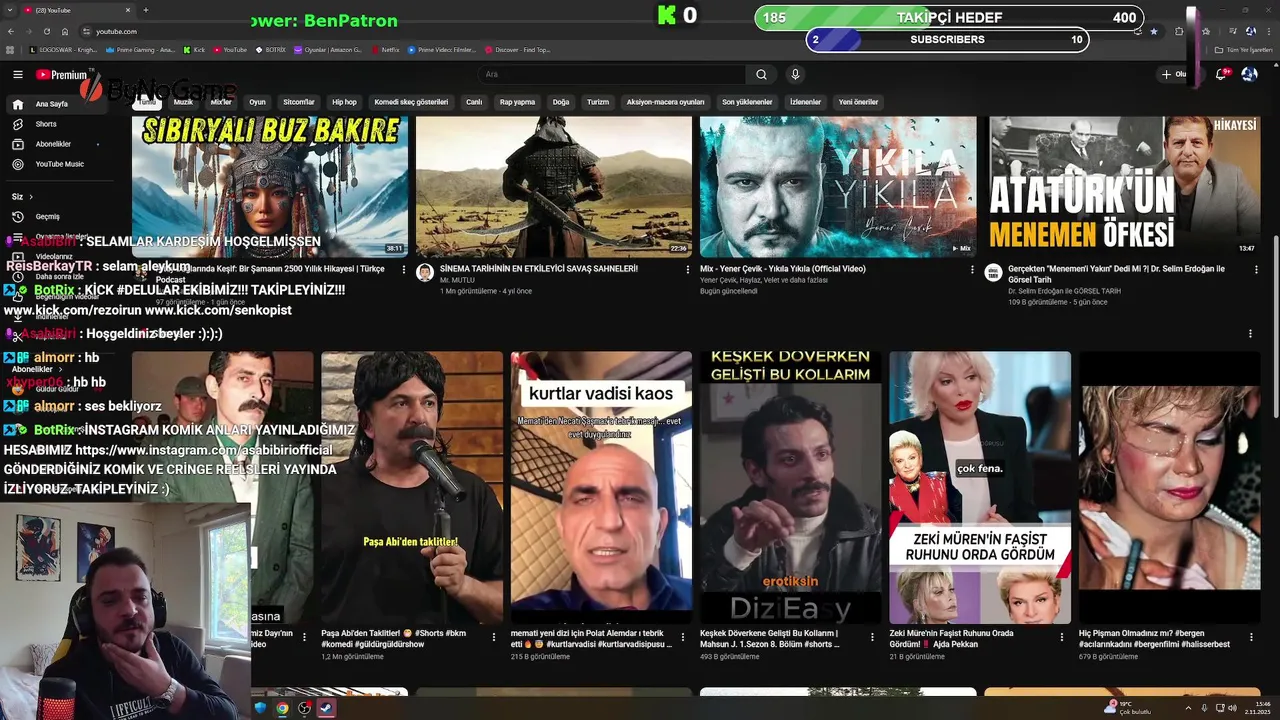This screenshot has height=720, width=1280.
Task: Click the Chrome taskbar icon
Action: 282,708
